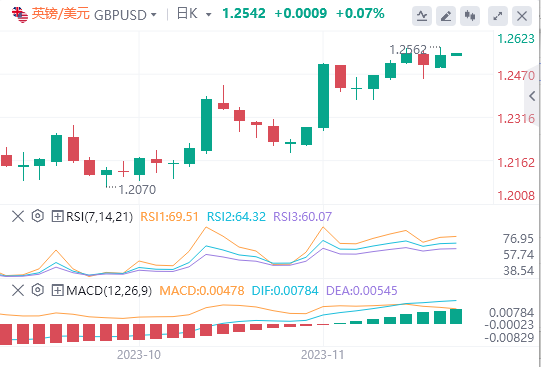The height and width of the screenshot is (367, 541).
Task: Click the 1.2316 price axis label
Action: 516,119
